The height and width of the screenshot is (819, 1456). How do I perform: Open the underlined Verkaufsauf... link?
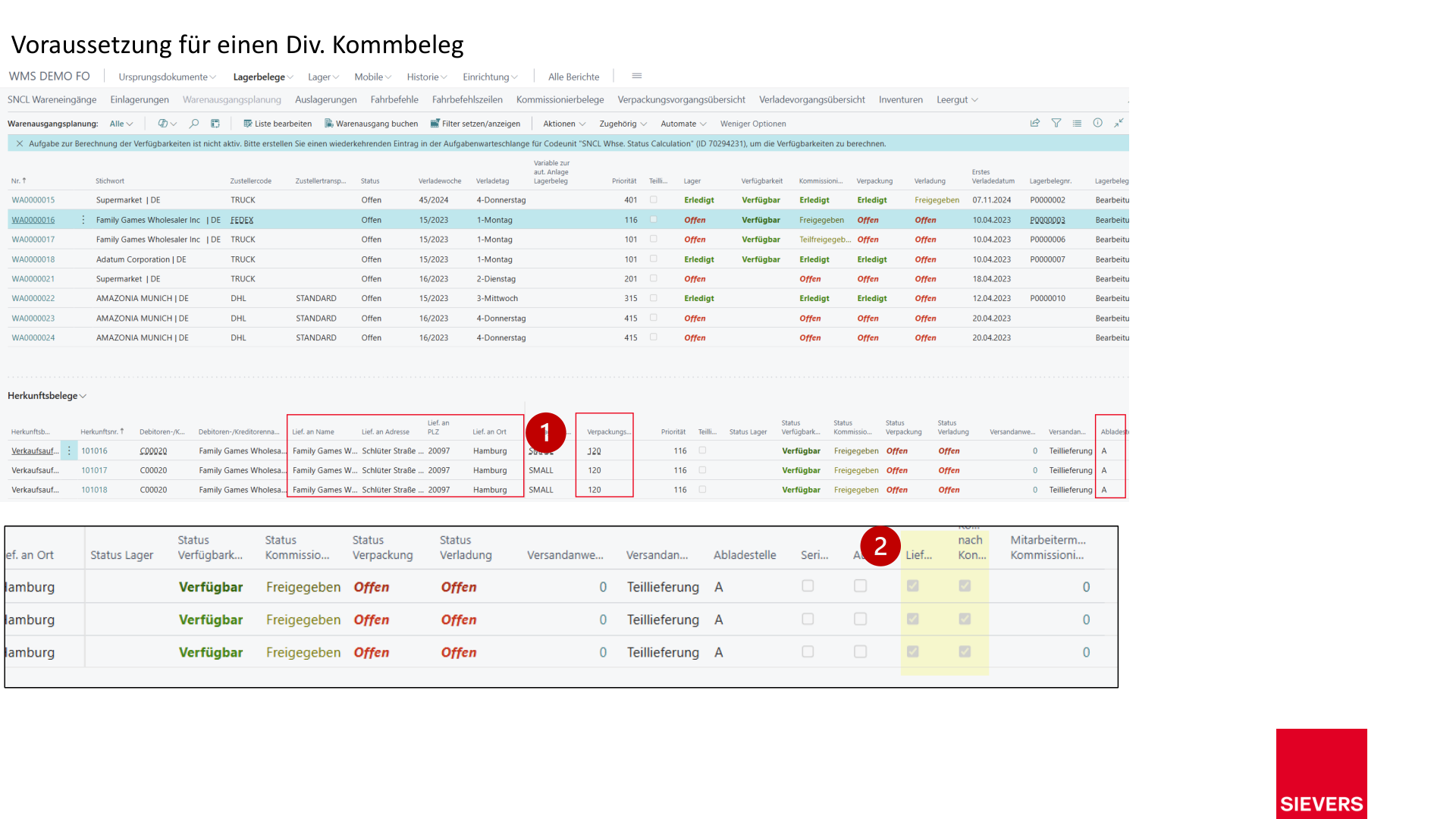(x=35, y=450)
